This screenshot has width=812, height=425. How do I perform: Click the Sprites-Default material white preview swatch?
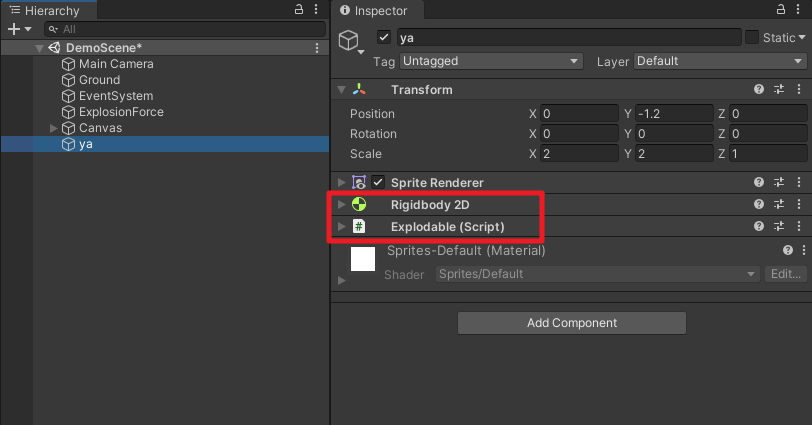(x=362, y=259)
